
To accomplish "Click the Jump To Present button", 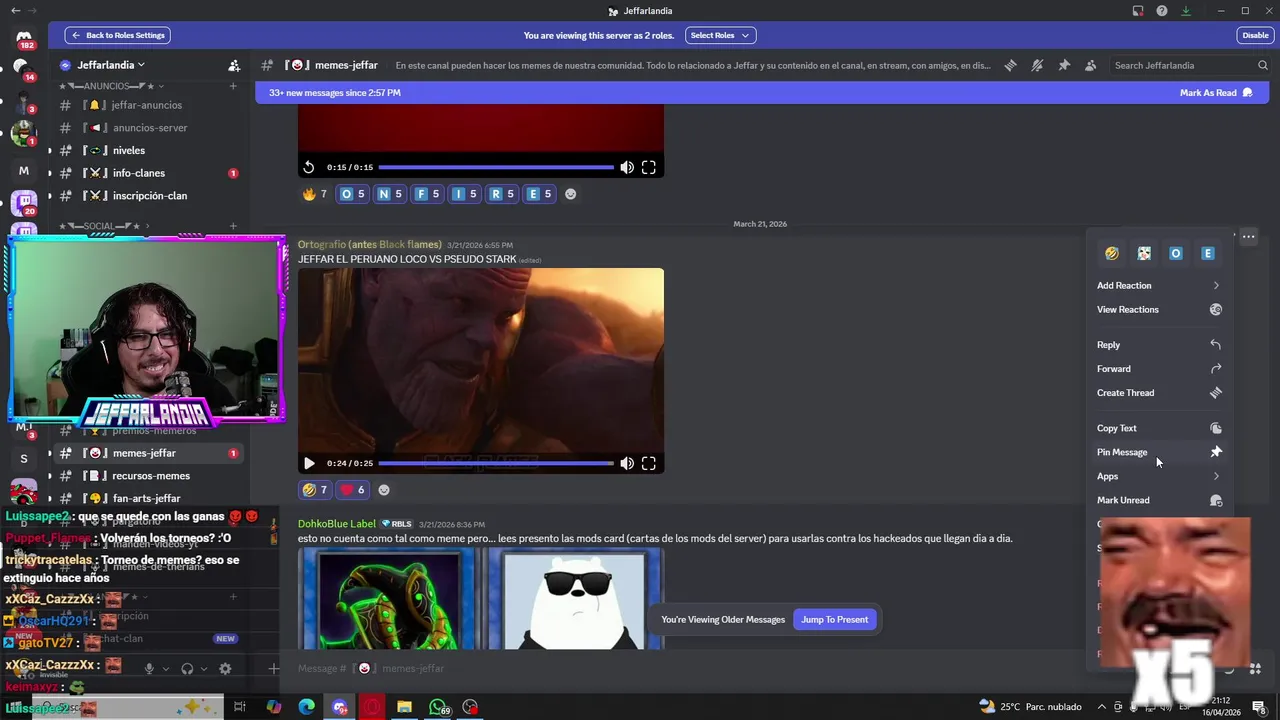I will (834, 619).
